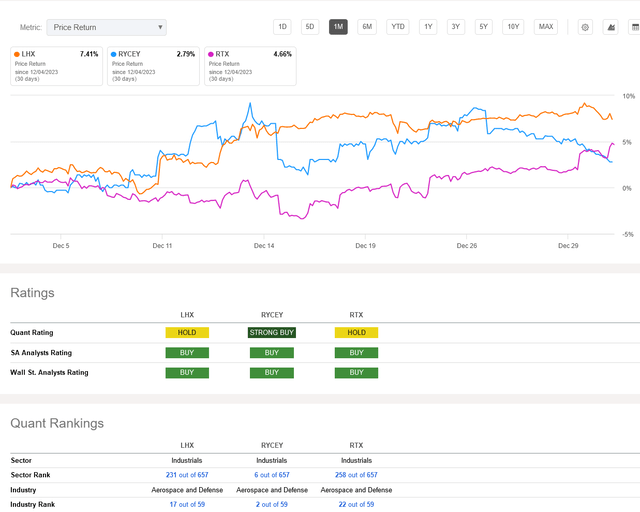Click RYCEY Quant Rating STRONG BUY badge
The width and height of the screenshot is (640, 512).
click(x=272, y=332)
